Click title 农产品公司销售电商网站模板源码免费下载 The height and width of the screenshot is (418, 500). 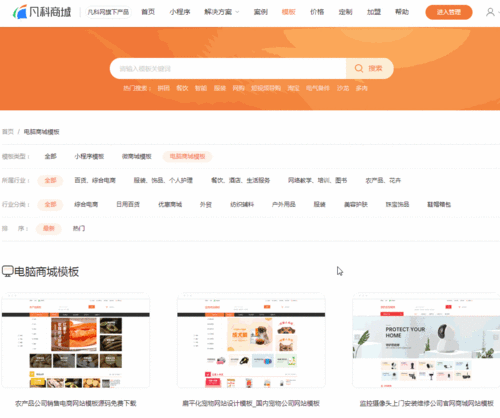[x=76, y=403]
